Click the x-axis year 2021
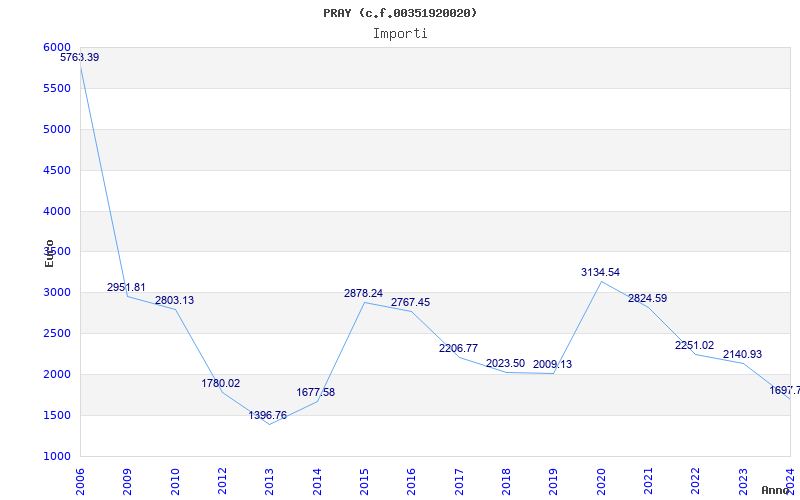This screenshot has height=500, width=800. coord(648,482)
